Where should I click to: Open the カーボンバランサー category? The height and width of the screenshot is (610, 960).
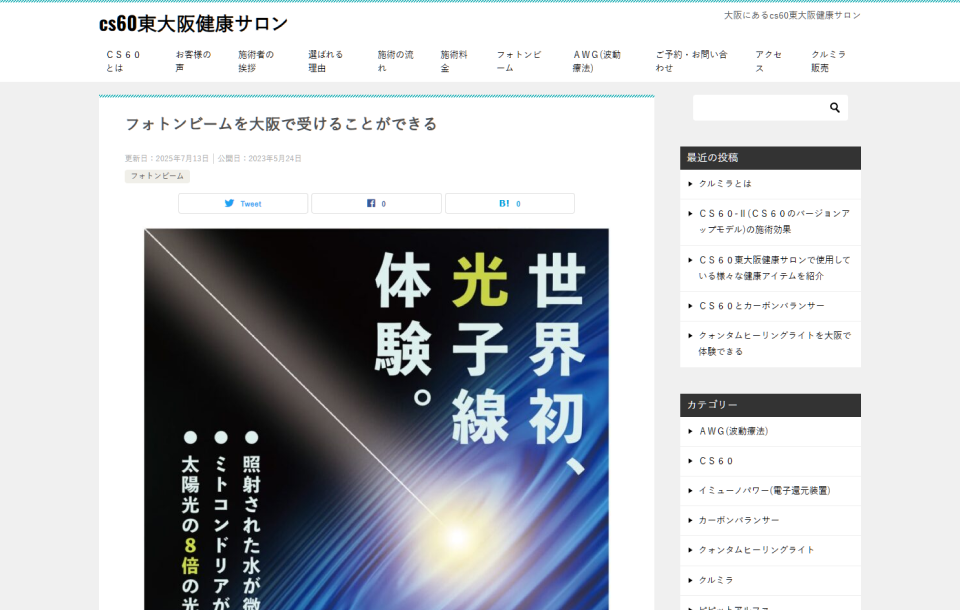coord(738,521)
